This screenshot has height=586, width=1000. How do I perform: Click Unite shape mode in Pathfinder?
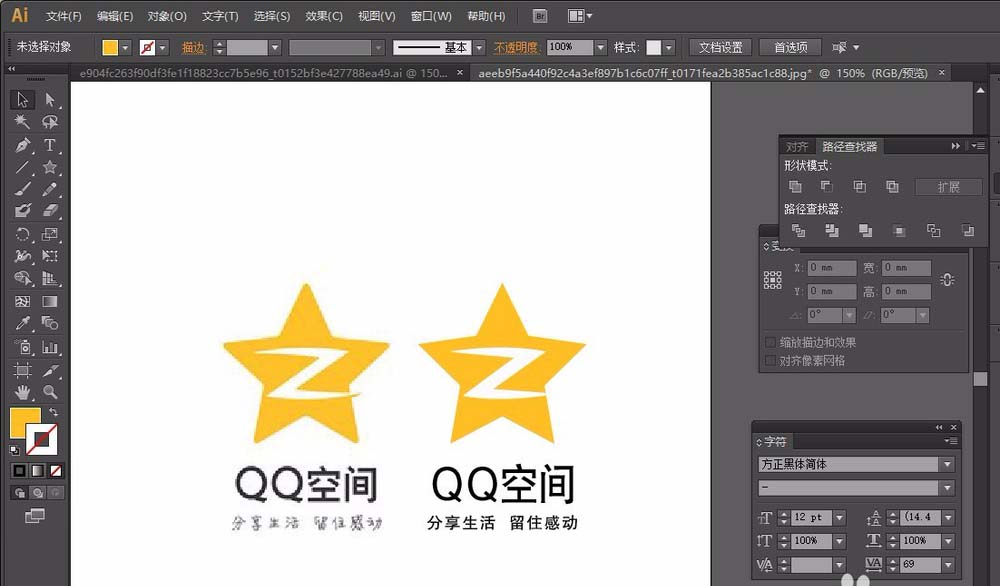795,187
